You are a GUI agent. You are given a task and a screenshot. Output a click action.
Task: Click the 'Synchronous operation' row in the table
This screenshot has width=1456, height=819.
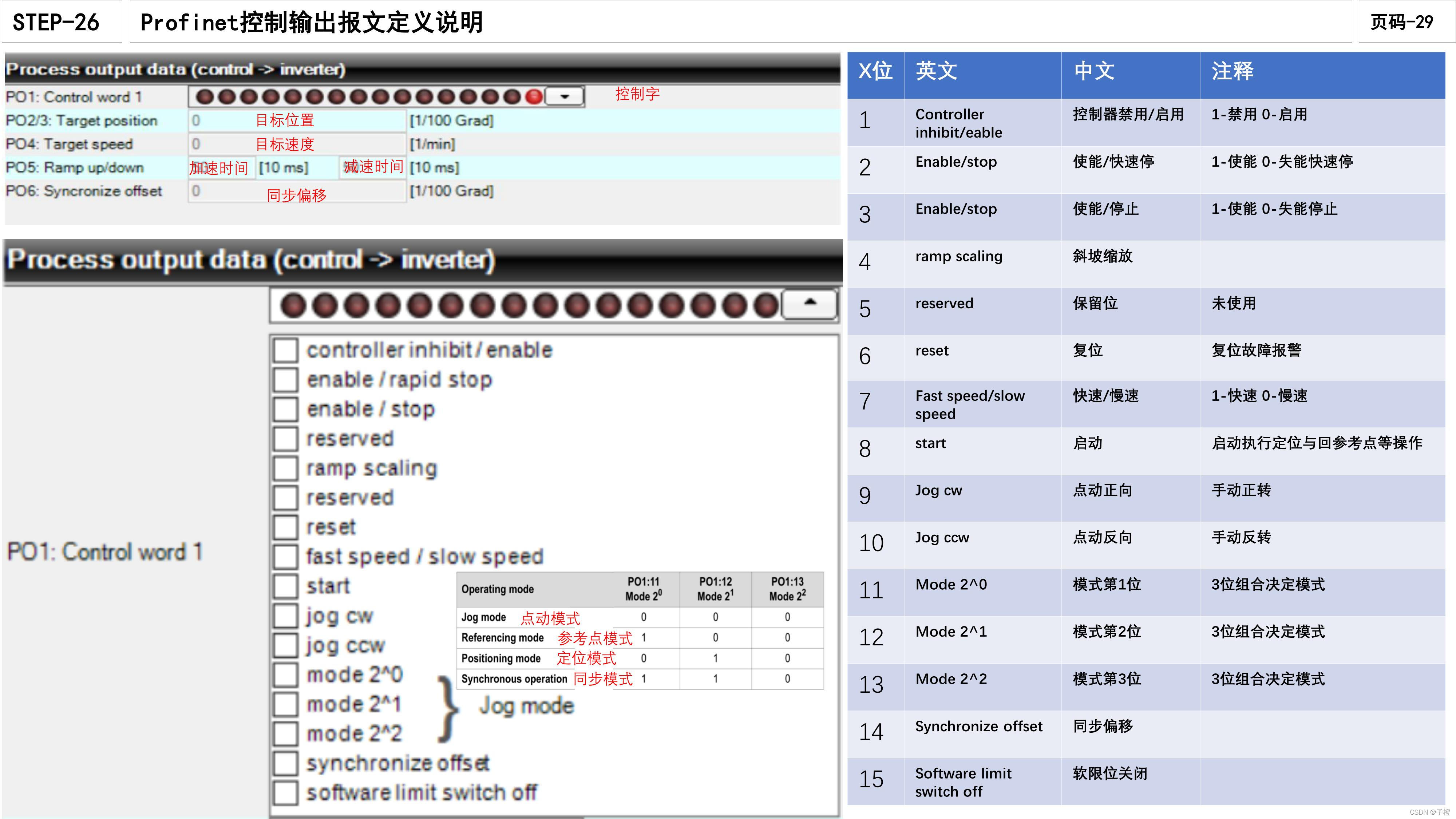pos(640,679)
